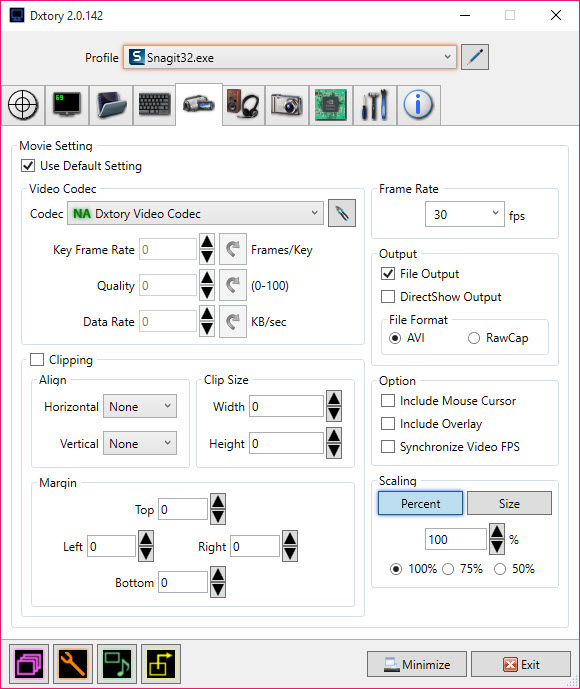Click the green music note icon
The image size is (580, 689).
(117, 664)
